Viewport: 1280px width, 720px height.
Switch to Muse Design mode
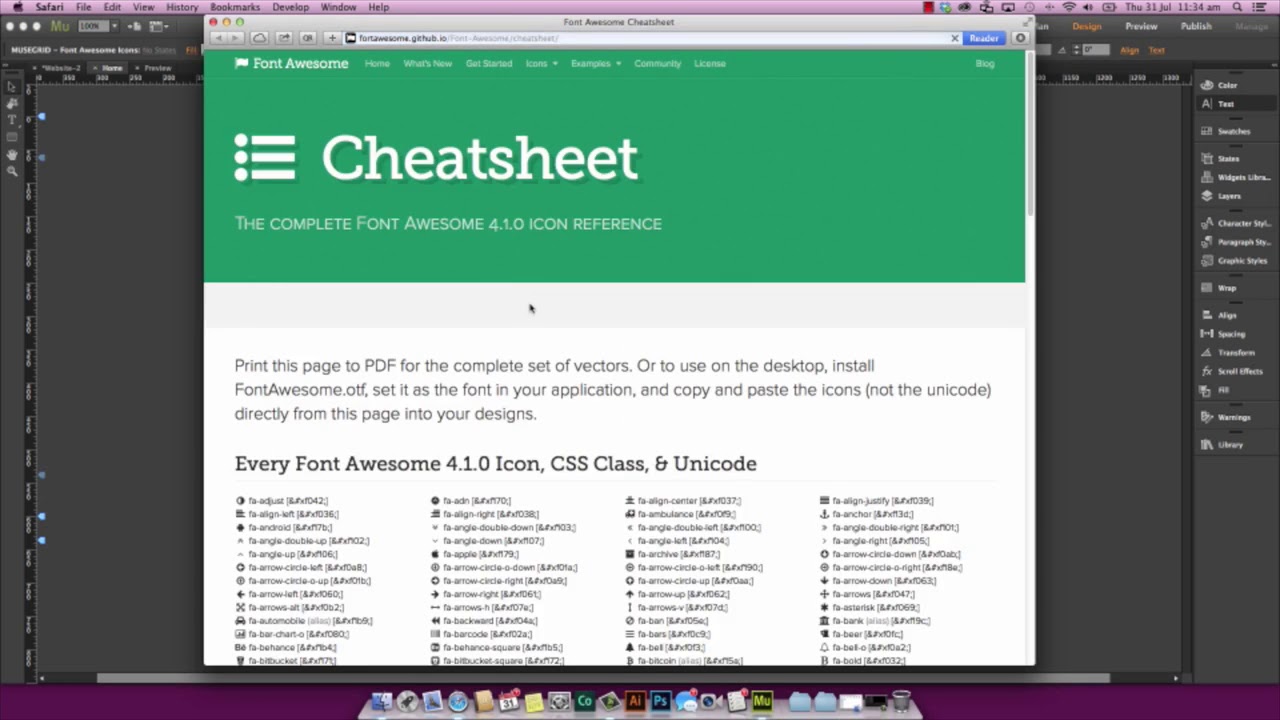(x=1087, y=26)
